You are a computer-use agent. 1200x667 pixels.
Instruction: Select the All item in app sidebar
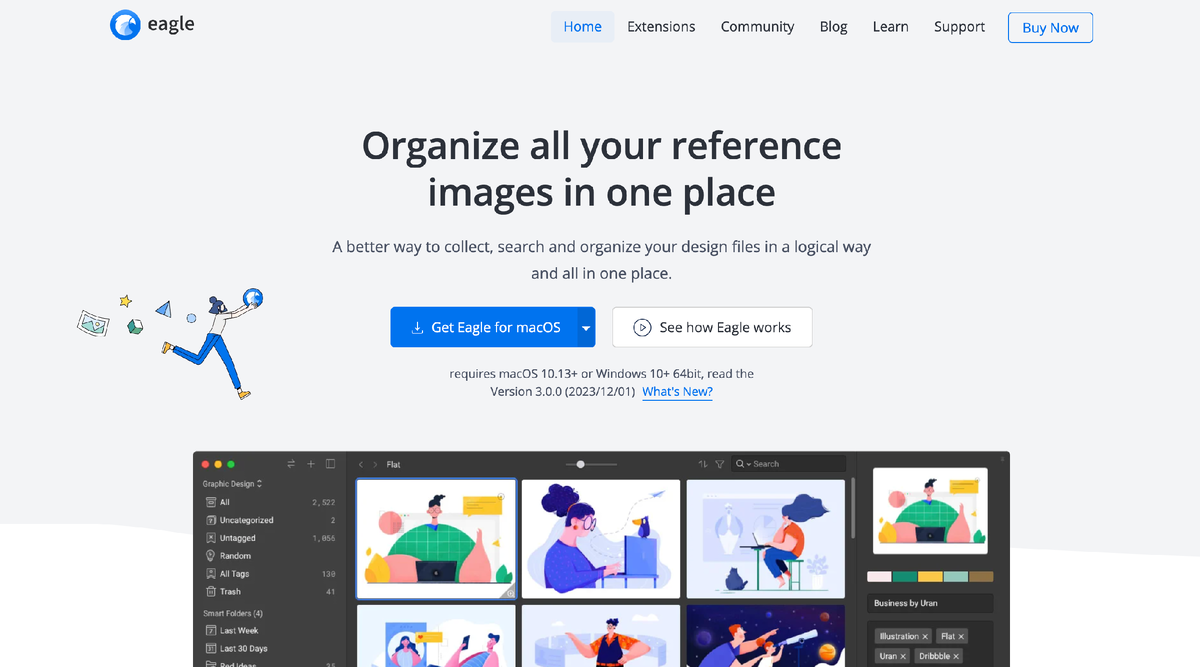point(269,502)
